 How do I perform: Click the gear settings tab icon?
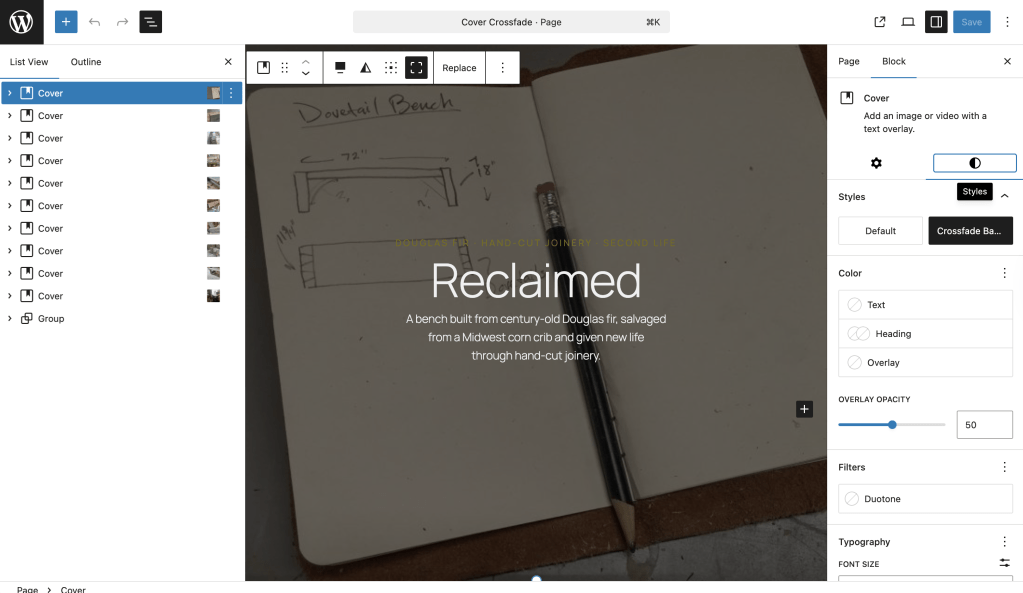pos(876,163)
